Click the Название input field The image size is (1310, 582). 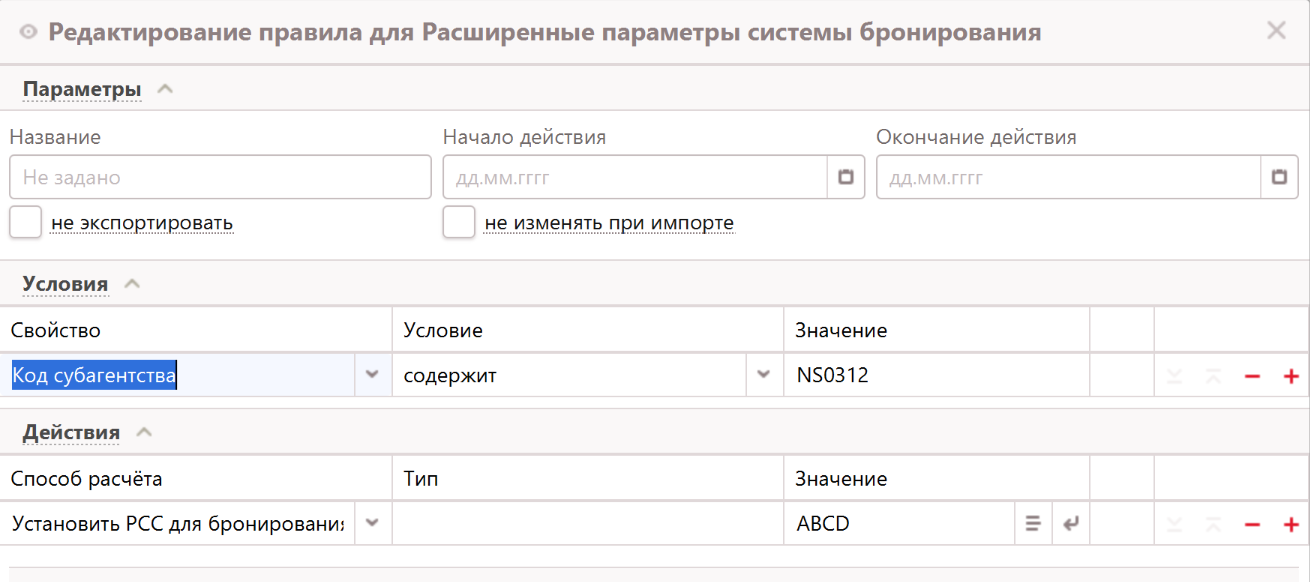point(220,177)
